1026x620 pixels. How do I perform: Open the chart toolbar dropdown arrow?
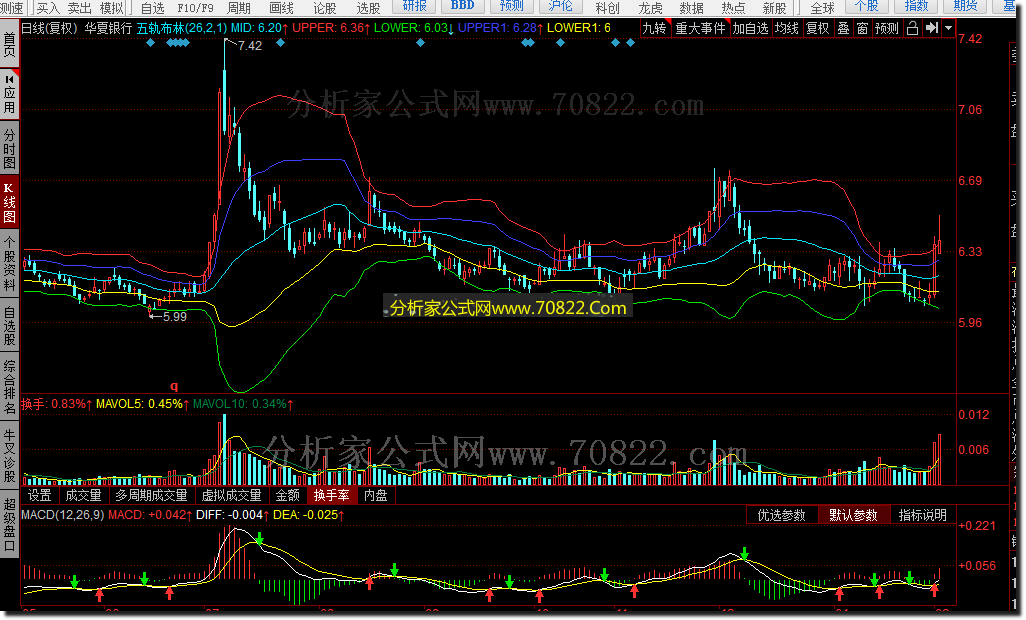point(948,28)
